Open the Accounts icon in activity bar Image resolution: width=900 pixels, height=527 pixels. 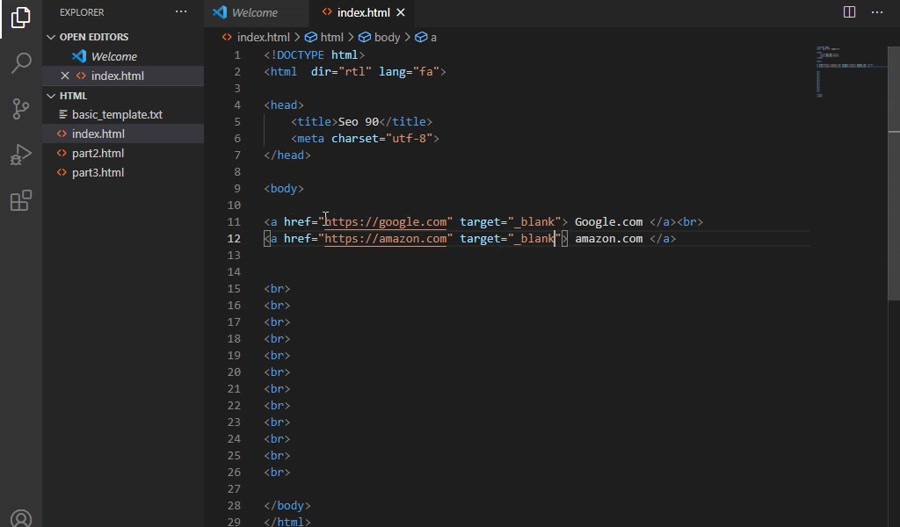21,518
